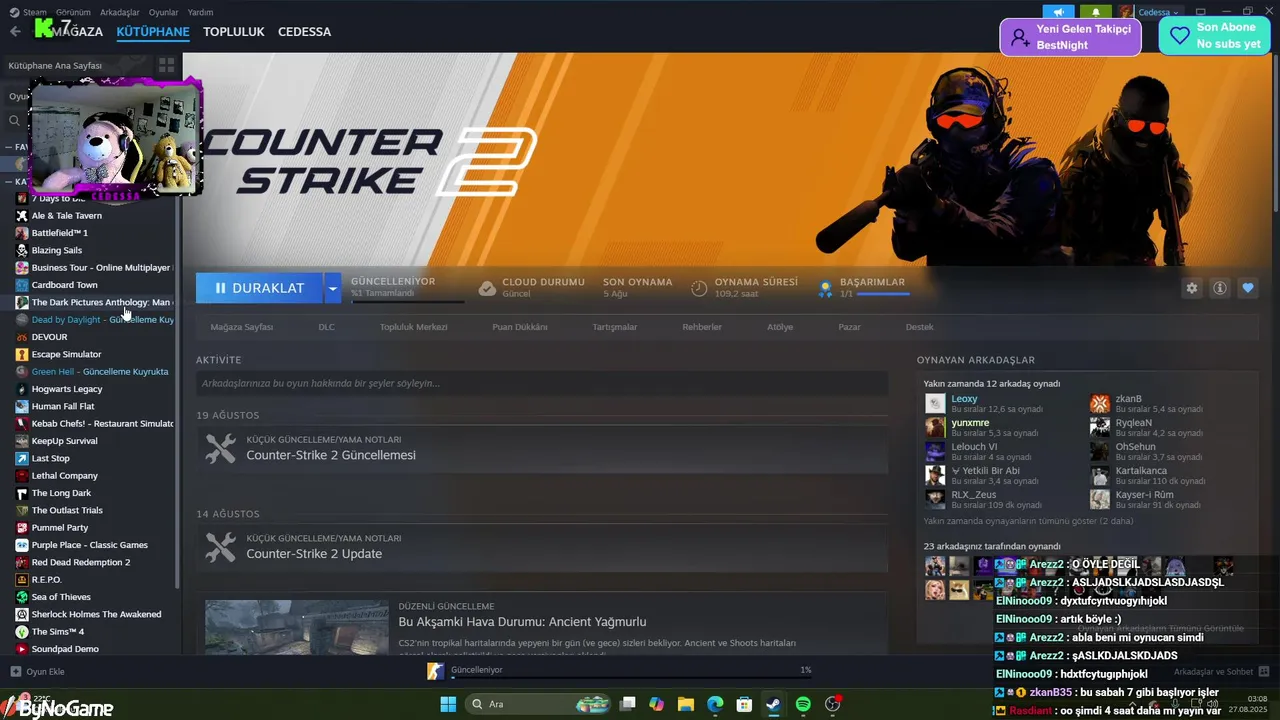This screenshot has width=1280, height=720.
Task: Open Counter-Strike 2 game info icon
Action: tap(1220, 288)
